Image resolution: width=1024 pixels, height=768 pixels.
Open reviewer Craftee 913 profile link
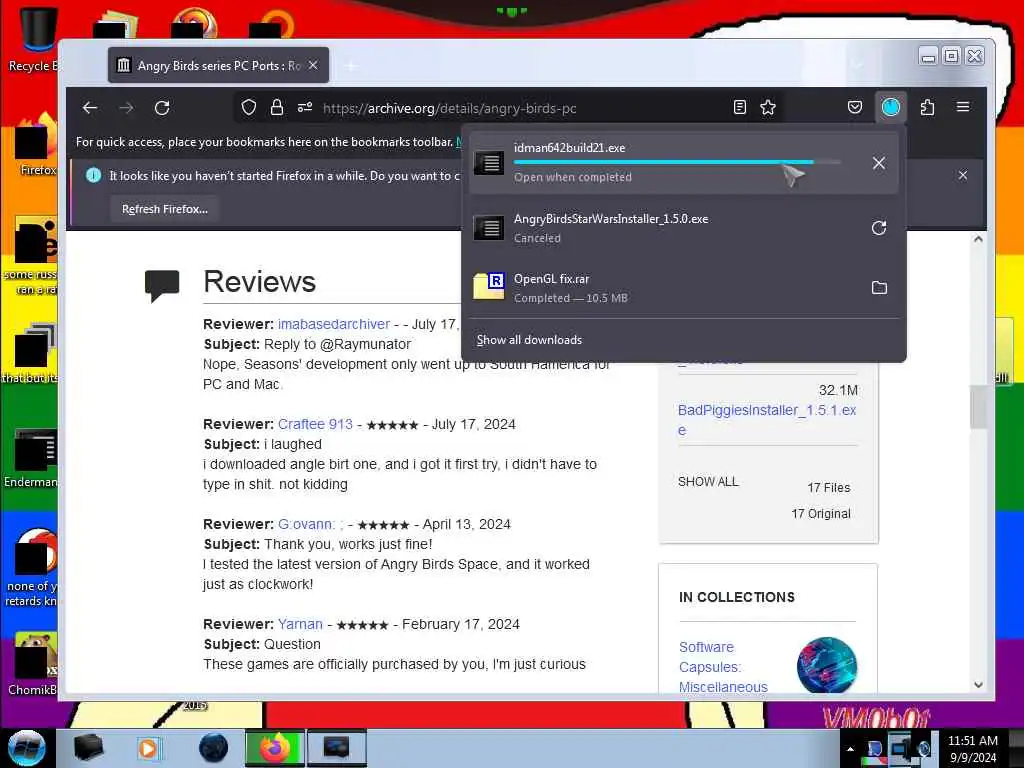pos(315,424)
